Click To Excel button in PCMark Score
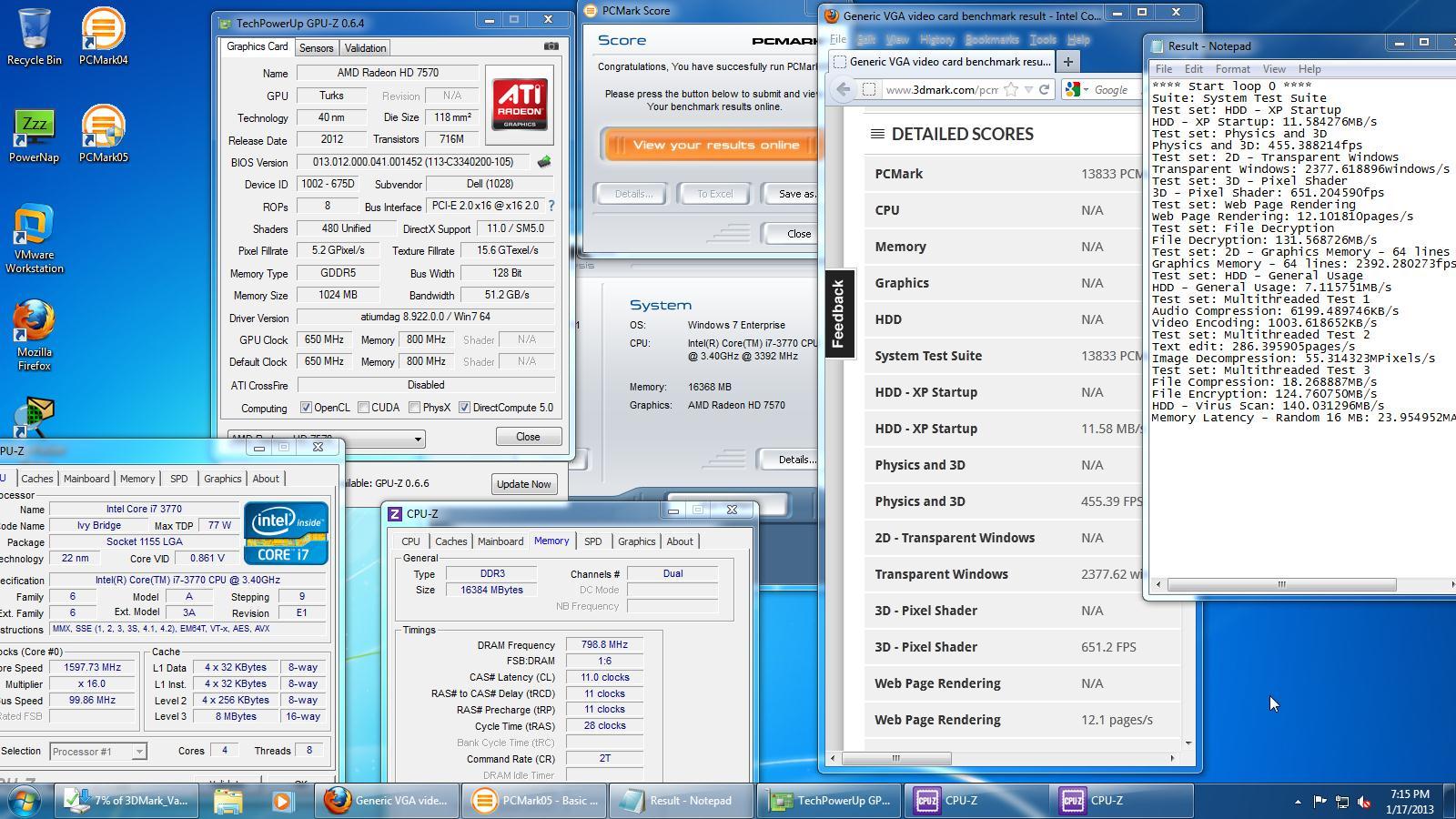This screenshot has width=1456, height=819. click(714, 194)
